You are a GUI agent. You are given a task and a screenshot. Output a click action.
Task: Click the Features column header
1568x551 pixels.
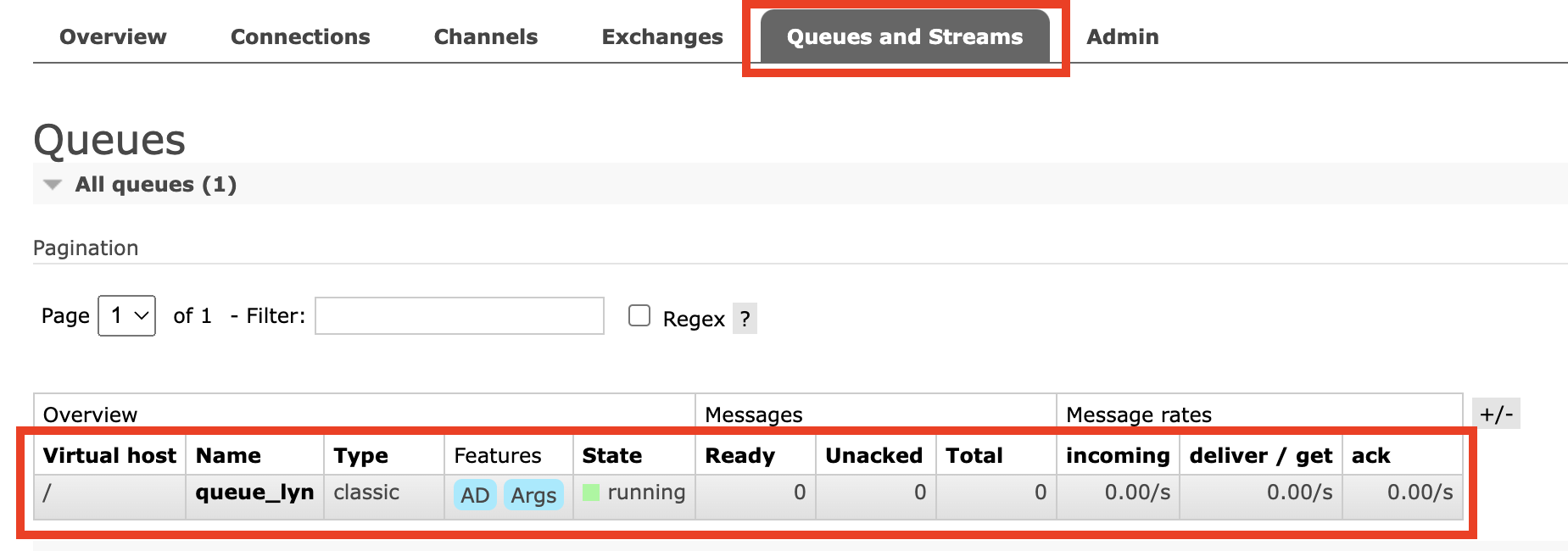[497, 455]
